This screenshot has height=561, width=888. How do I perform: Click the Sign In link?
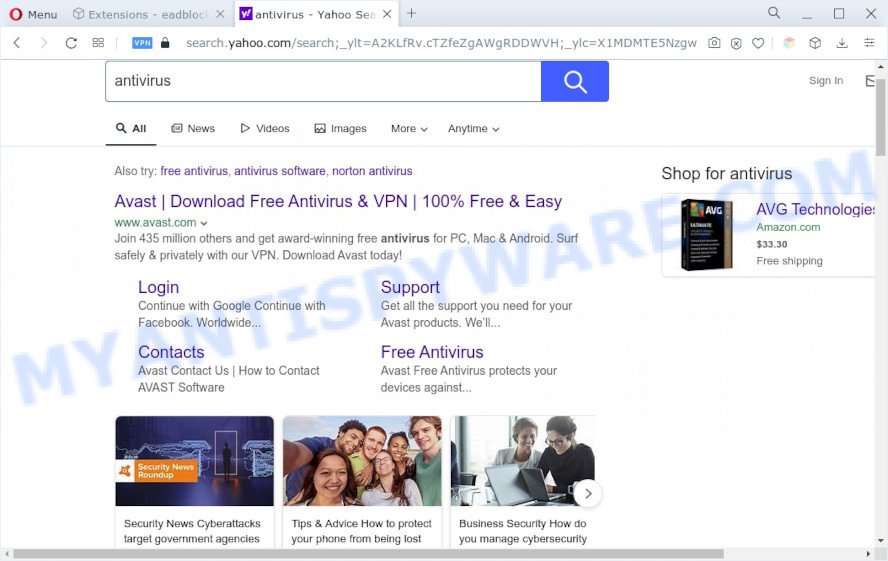click(826, 80)
